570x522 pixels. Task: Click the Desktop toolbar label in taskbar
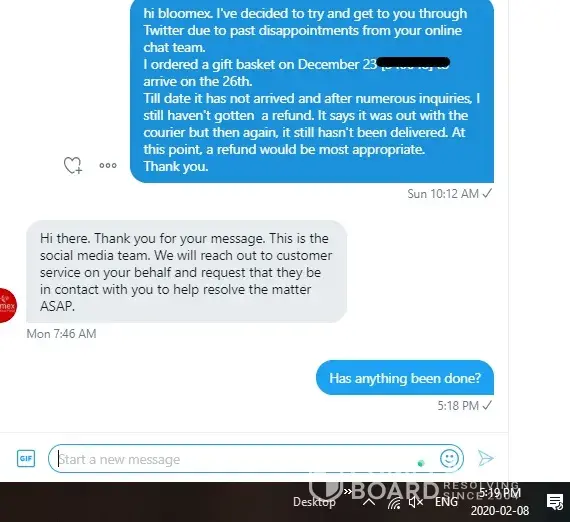point(314,502)
